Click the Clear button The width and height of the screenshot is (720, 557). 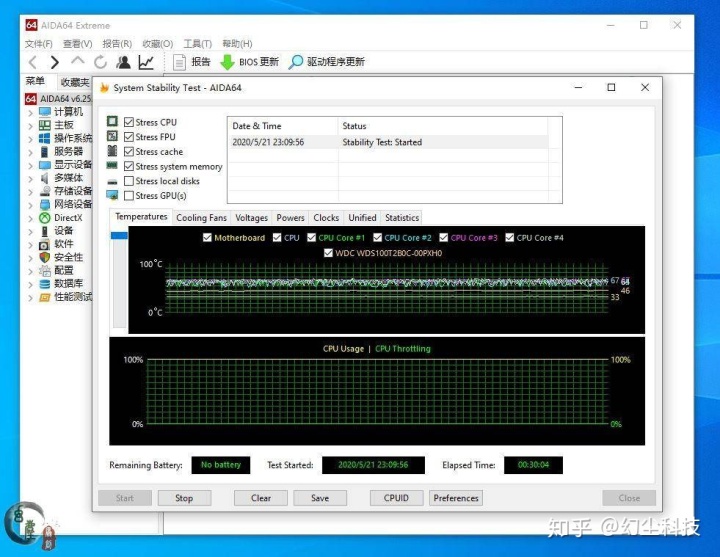point(261,498)
